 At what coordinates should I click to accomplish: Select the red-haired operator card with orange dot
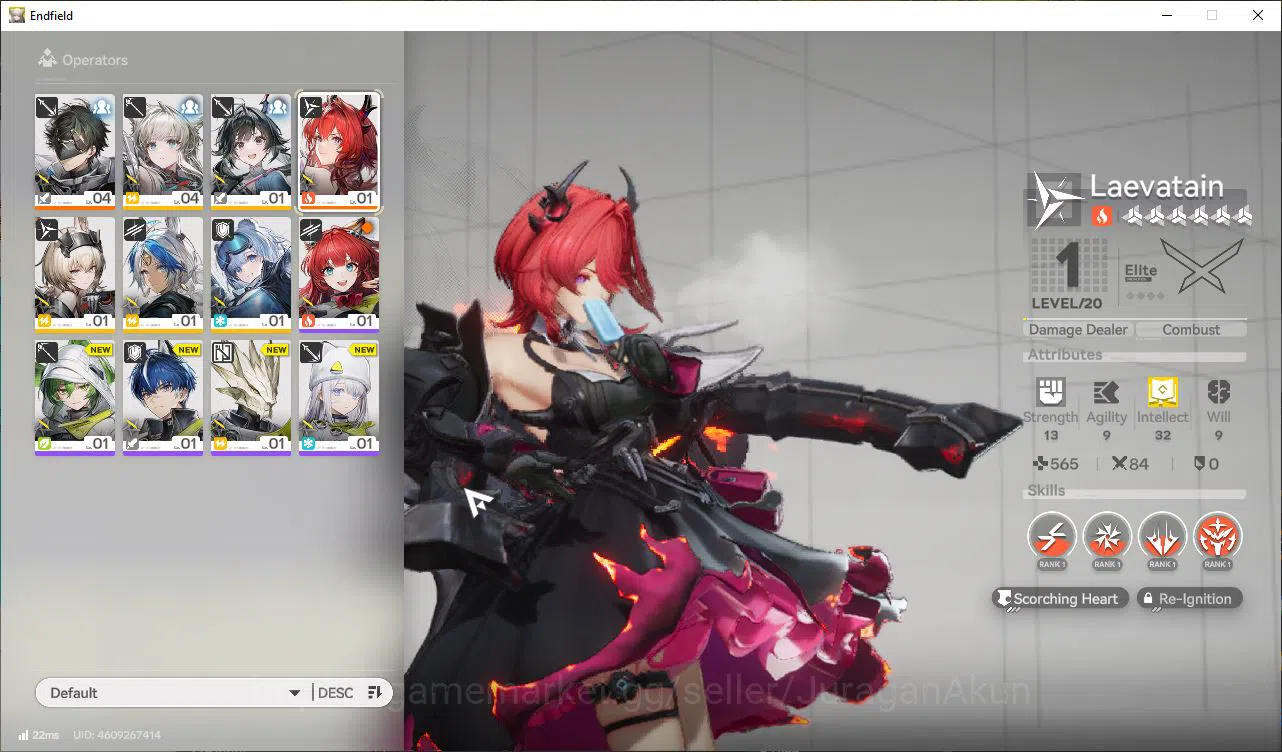[x=339, y=274]
